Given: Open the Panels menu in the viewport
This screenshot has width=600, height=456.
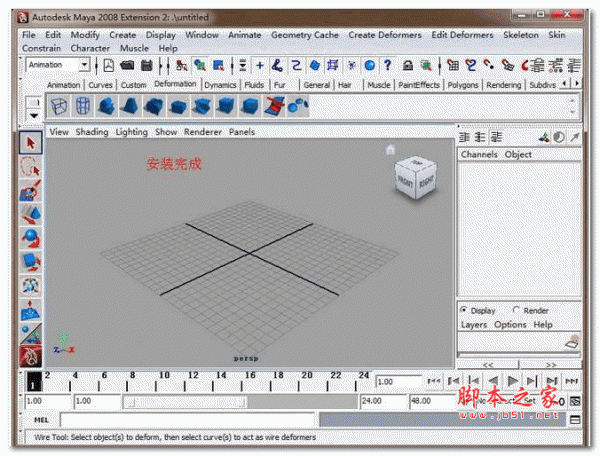Looking at the screenshot, I should coord(242,132).
